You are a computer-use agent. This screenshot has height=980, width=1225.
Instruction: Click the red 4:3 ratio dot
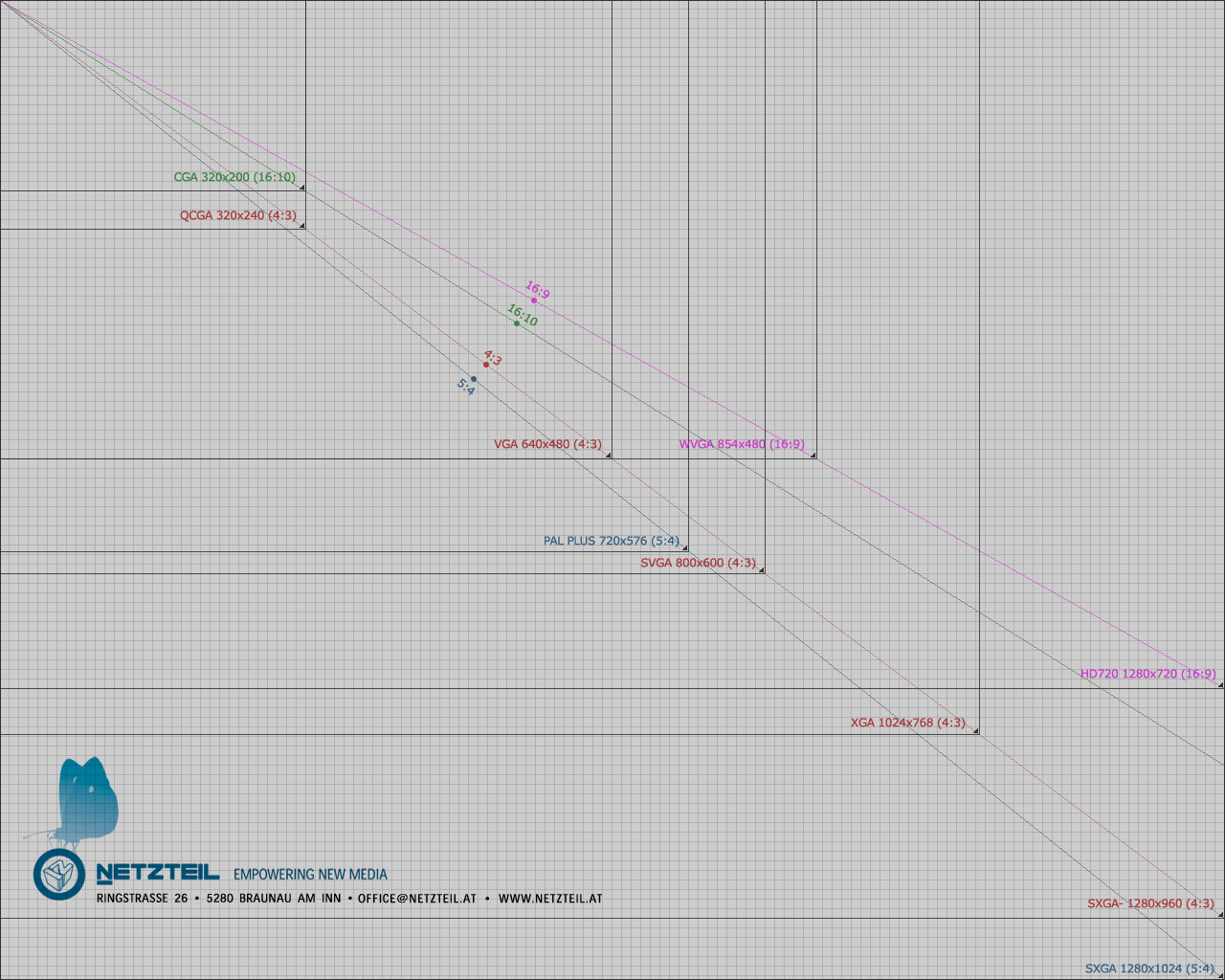coord(486,365)
